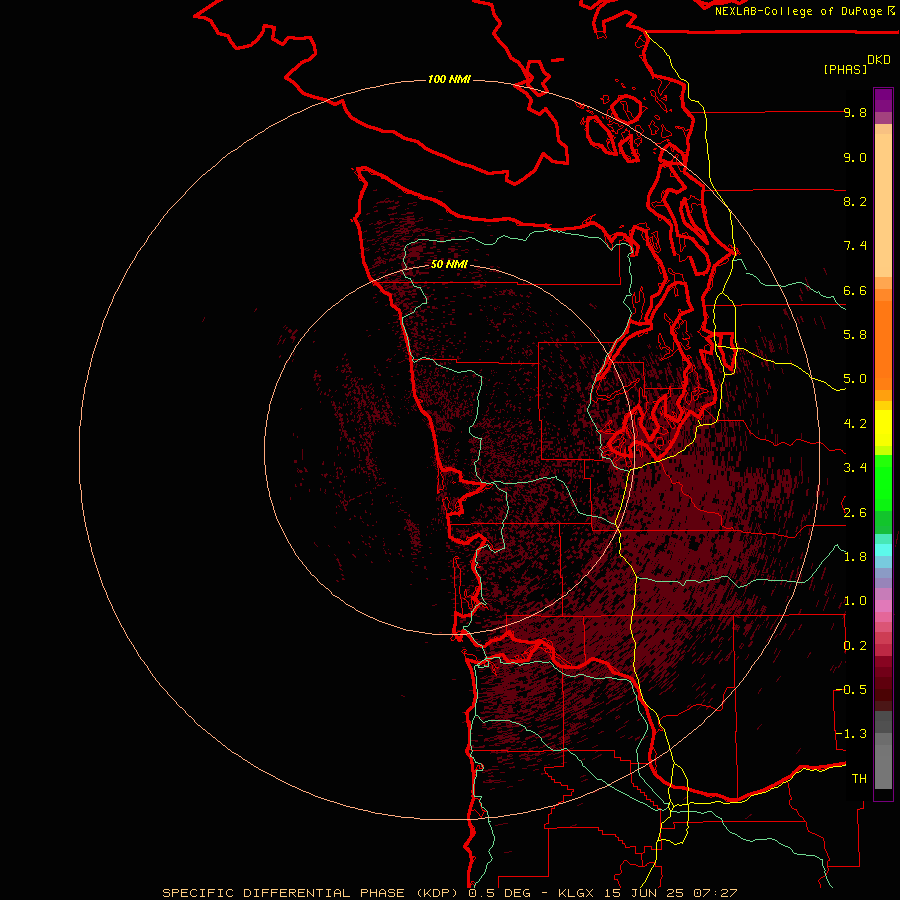
Task: Pick the bright yellow color bar segment
Action: point(883,428)
